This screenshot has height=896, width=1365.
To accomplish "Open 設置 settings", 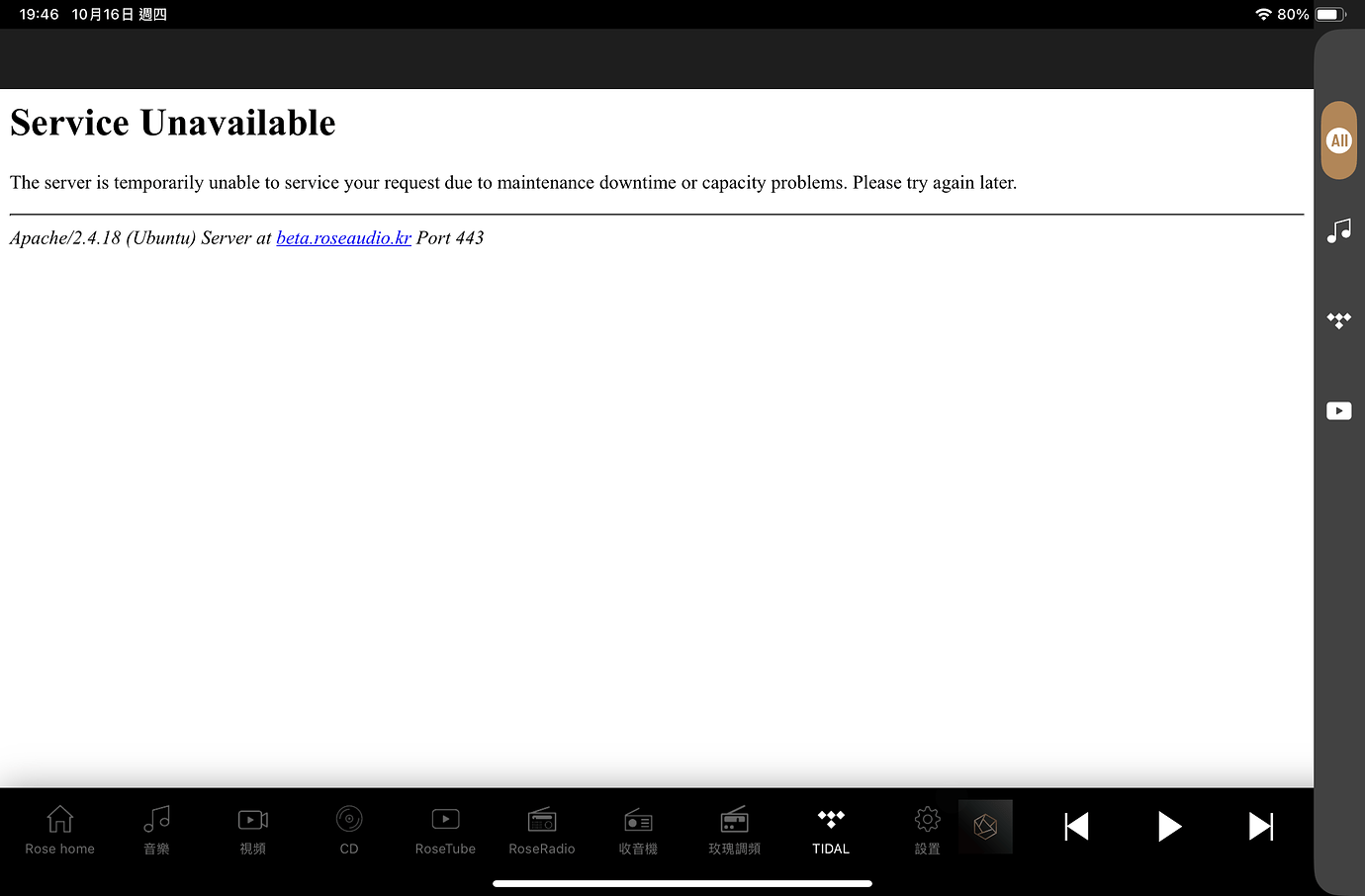I will tap(927, 829).
